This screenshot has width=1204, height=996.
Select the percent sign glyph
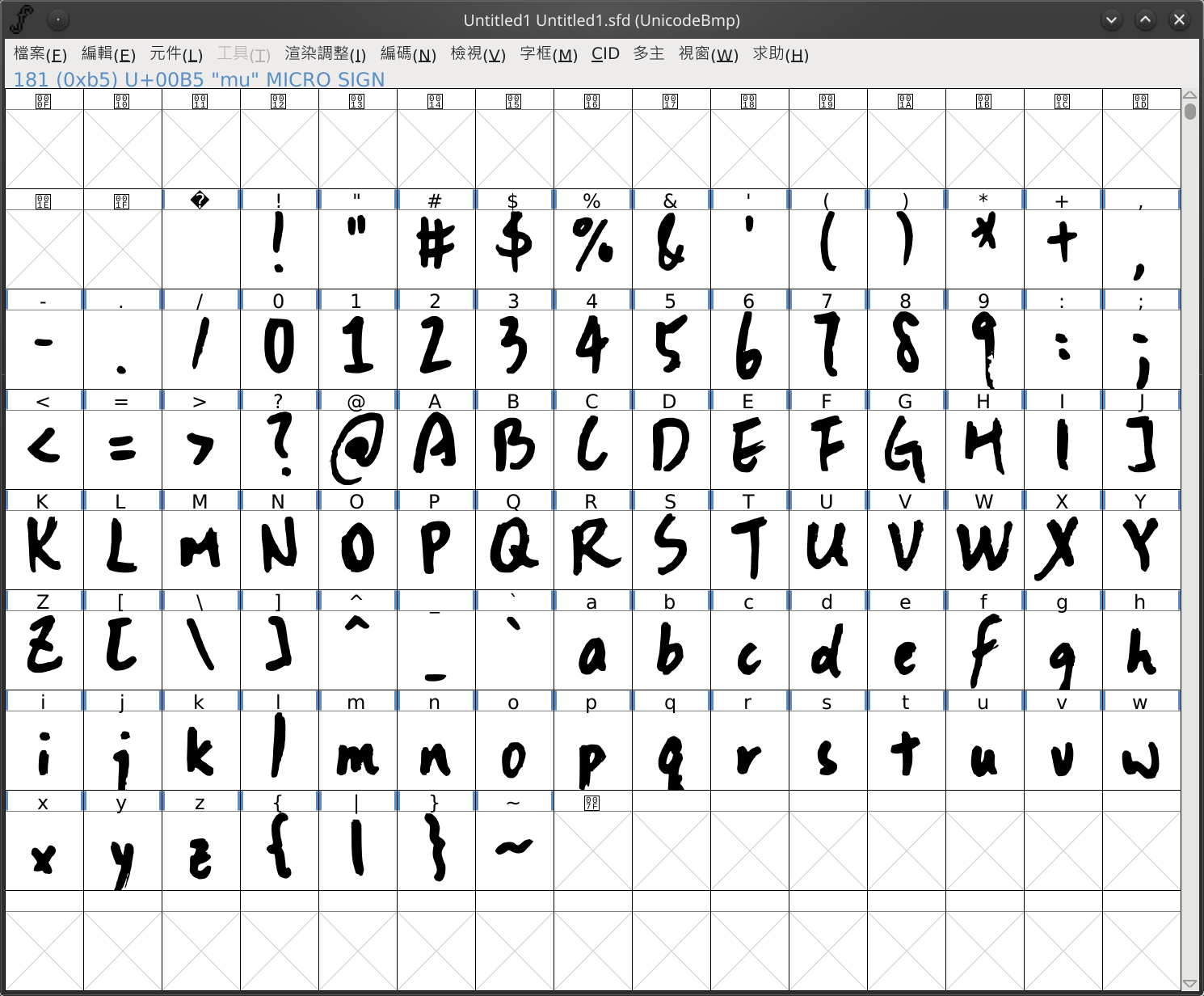point(592,249)
